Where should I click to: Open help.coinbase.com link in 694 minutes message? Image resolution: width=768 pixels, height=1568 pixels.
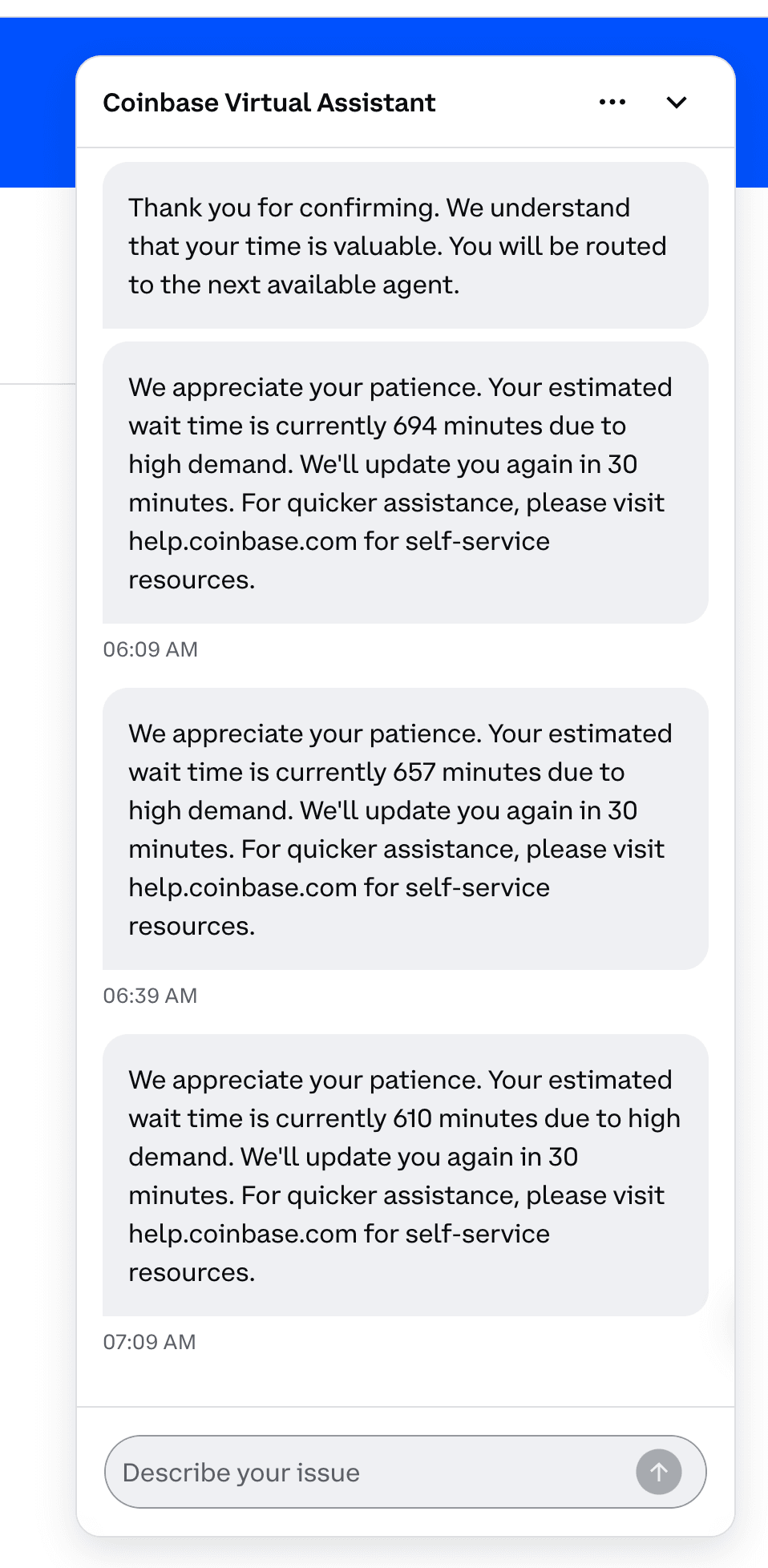pyautogui.click(x=243, y=541)
